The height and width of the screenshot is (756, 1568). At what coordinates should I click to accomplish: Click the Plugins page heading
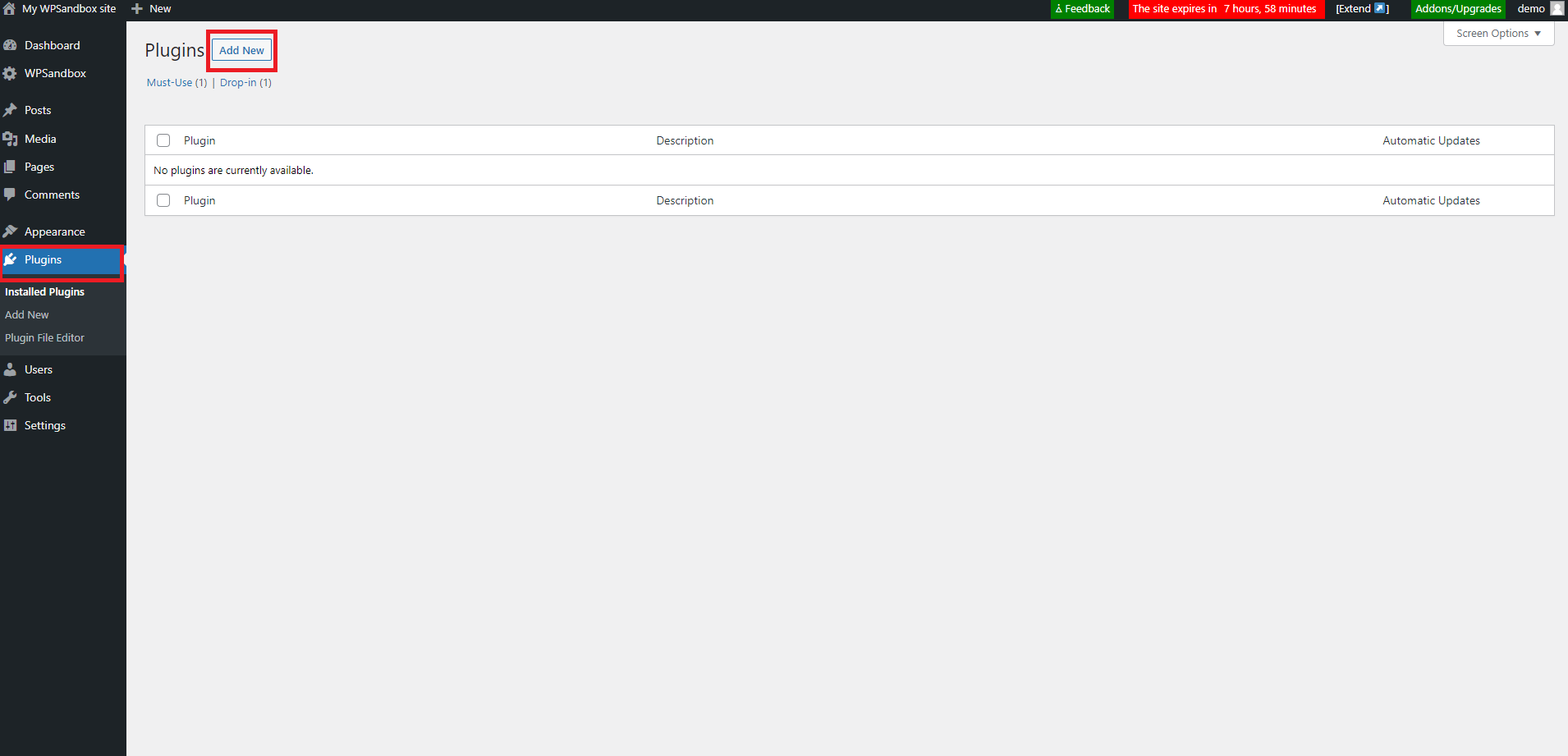coord(174,50)
